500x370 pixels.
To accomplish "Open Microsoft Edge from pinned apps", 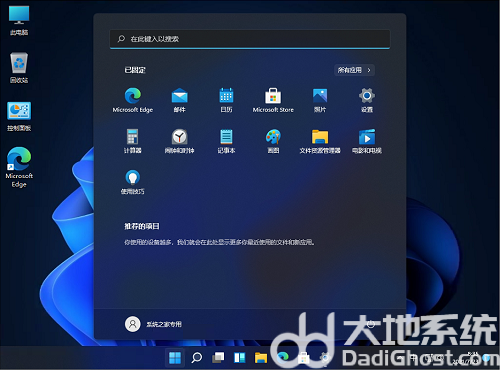I will pos(133,100).
